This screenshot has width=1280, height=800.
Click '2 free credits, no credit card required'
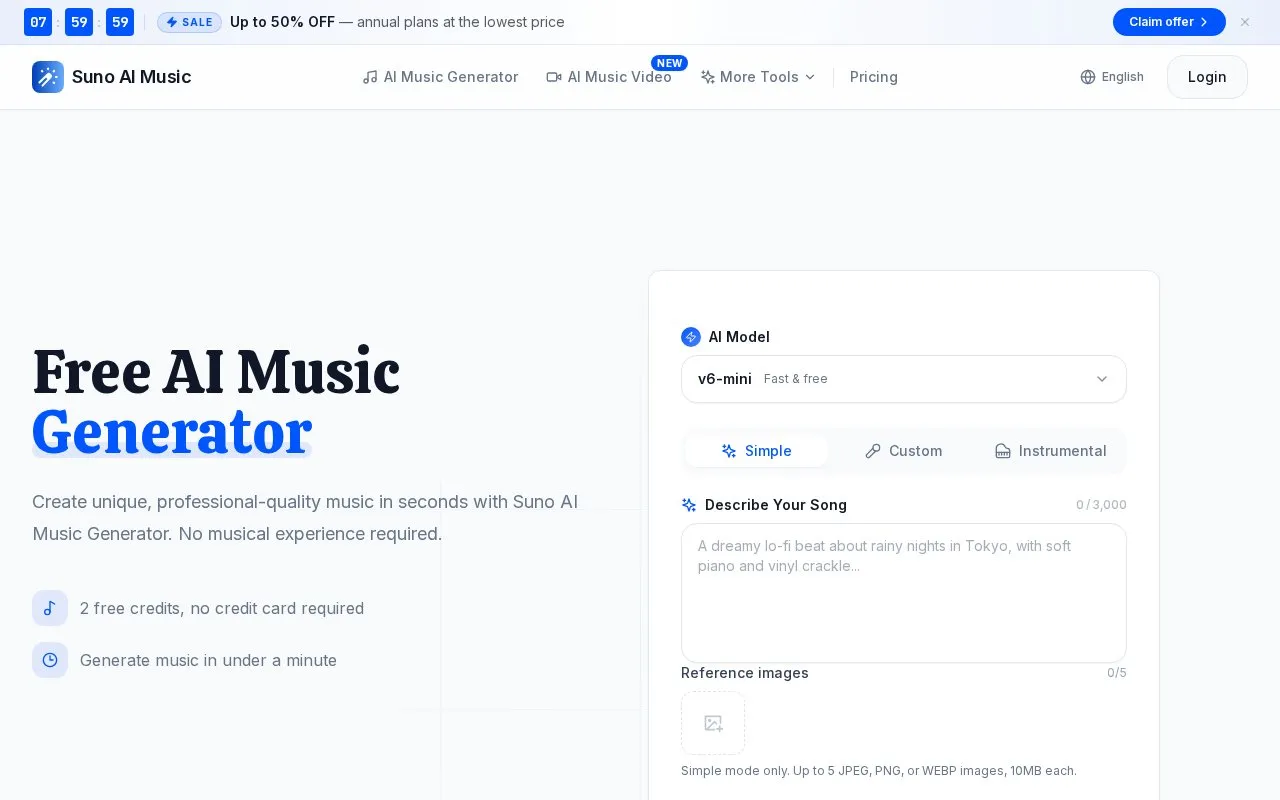[222, 608]
